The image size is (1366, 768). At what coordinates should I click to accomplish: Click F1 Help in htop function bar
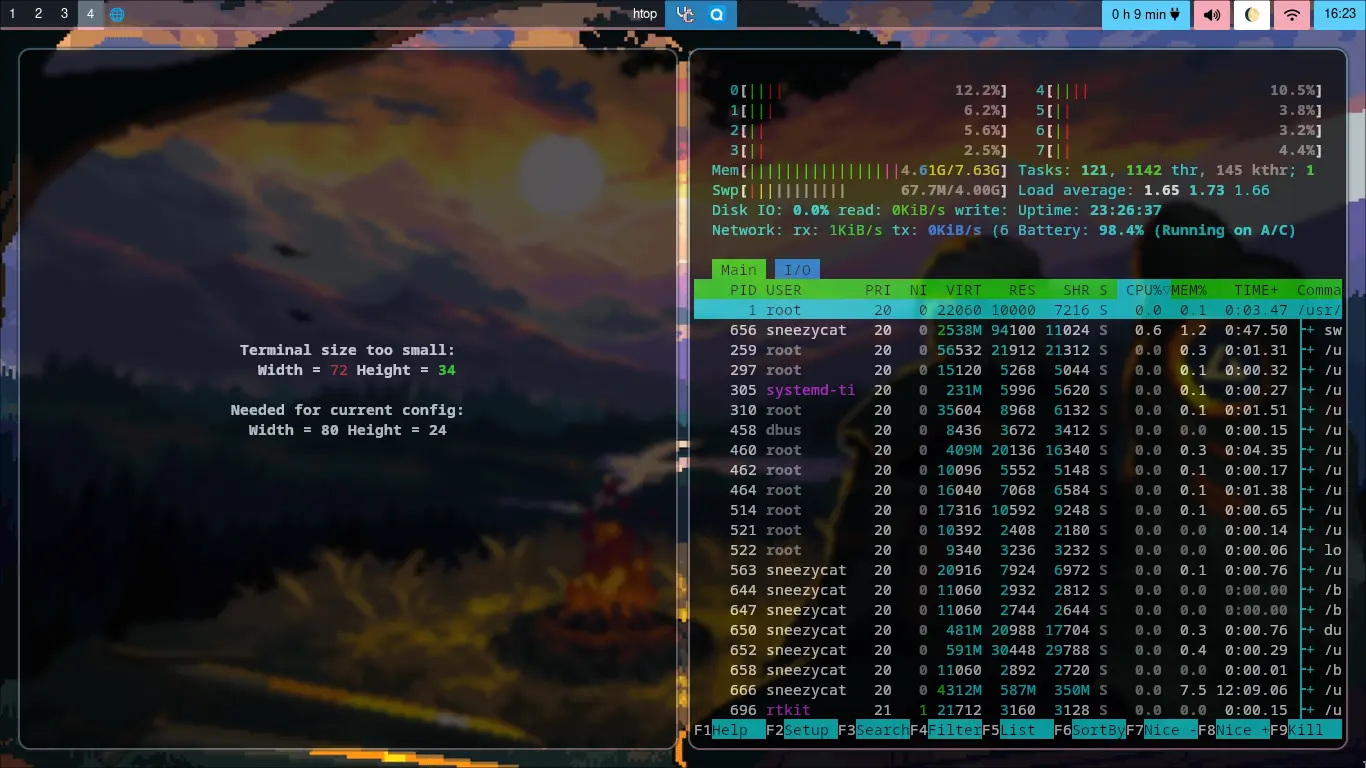point(729,730)
